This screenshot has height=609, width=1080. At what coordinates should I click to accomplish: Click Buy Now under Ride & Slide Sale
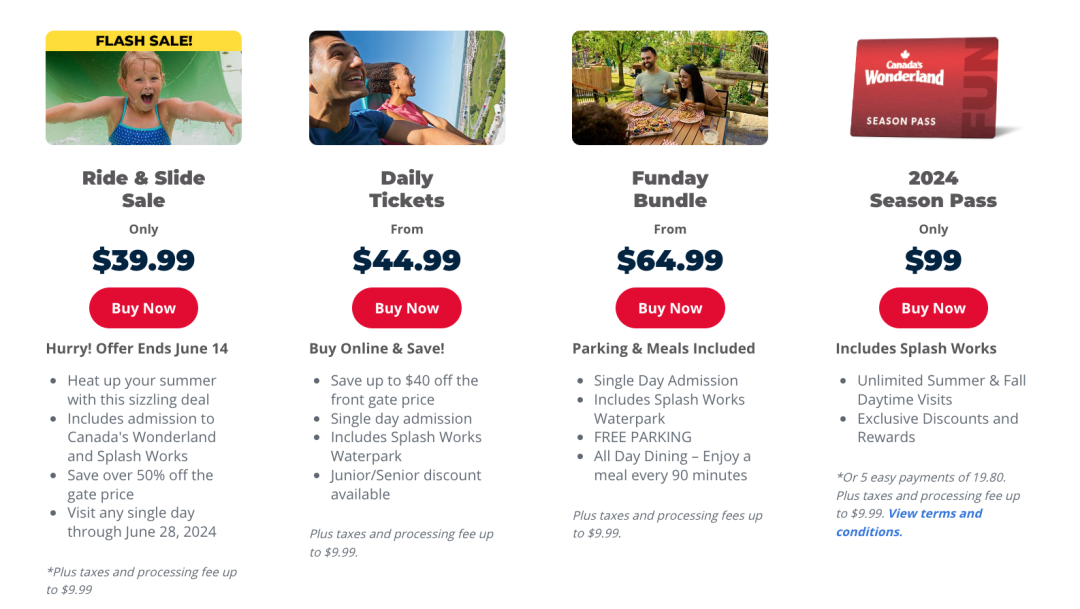pos(143,308)
